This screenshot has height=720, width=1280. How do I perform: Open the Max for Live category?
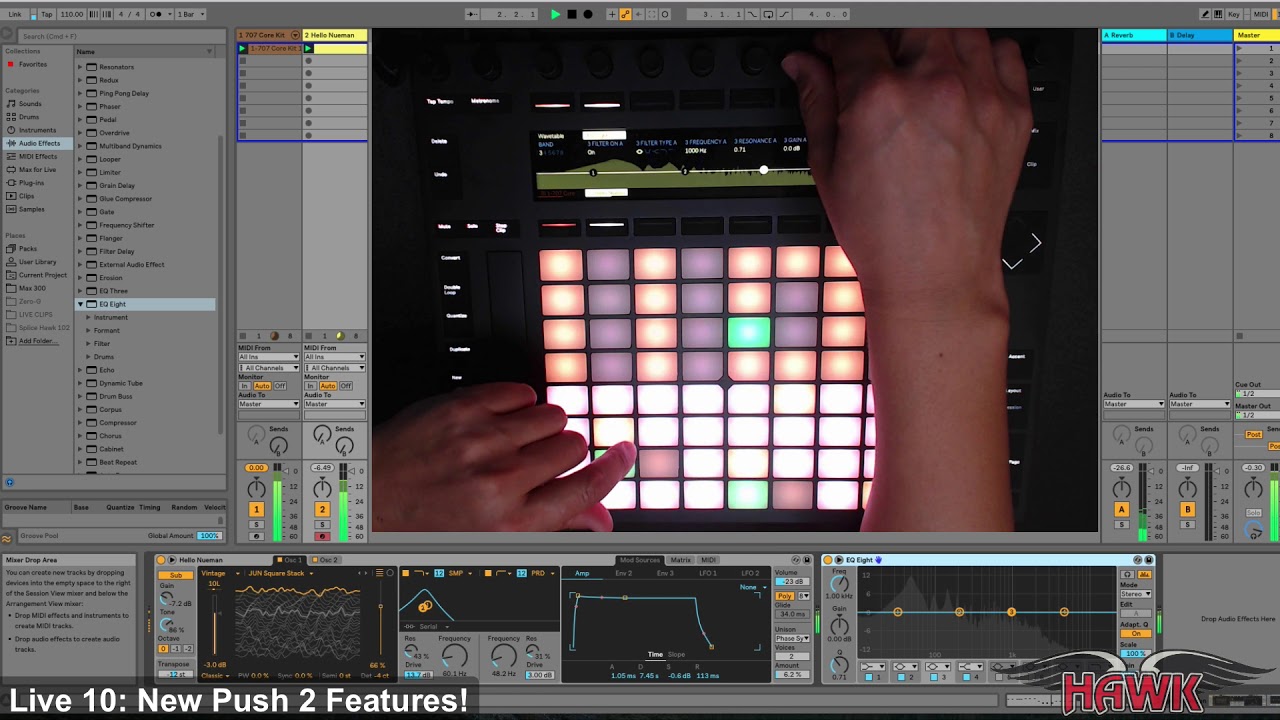[37, 169]
